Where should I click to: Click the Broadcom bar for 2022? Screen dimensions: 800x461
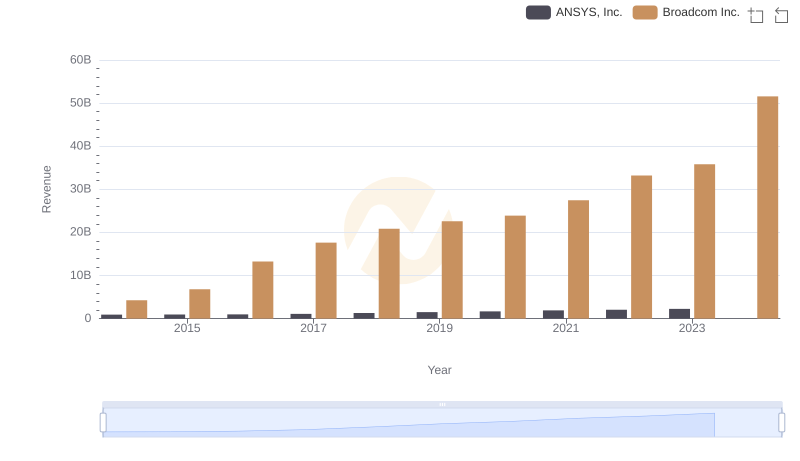641,247
